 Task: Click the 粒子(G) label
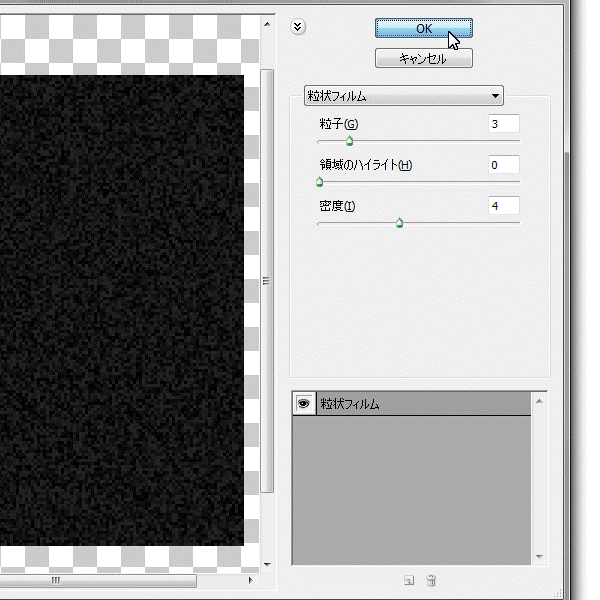339,124
